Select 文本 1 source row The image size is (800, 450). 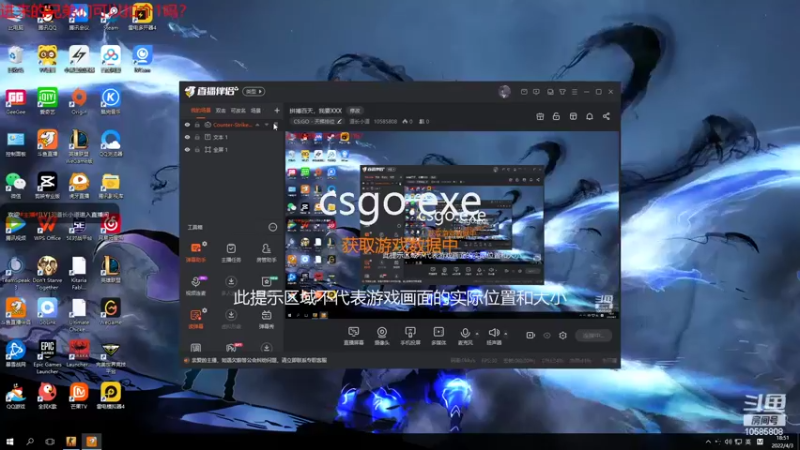232,137
